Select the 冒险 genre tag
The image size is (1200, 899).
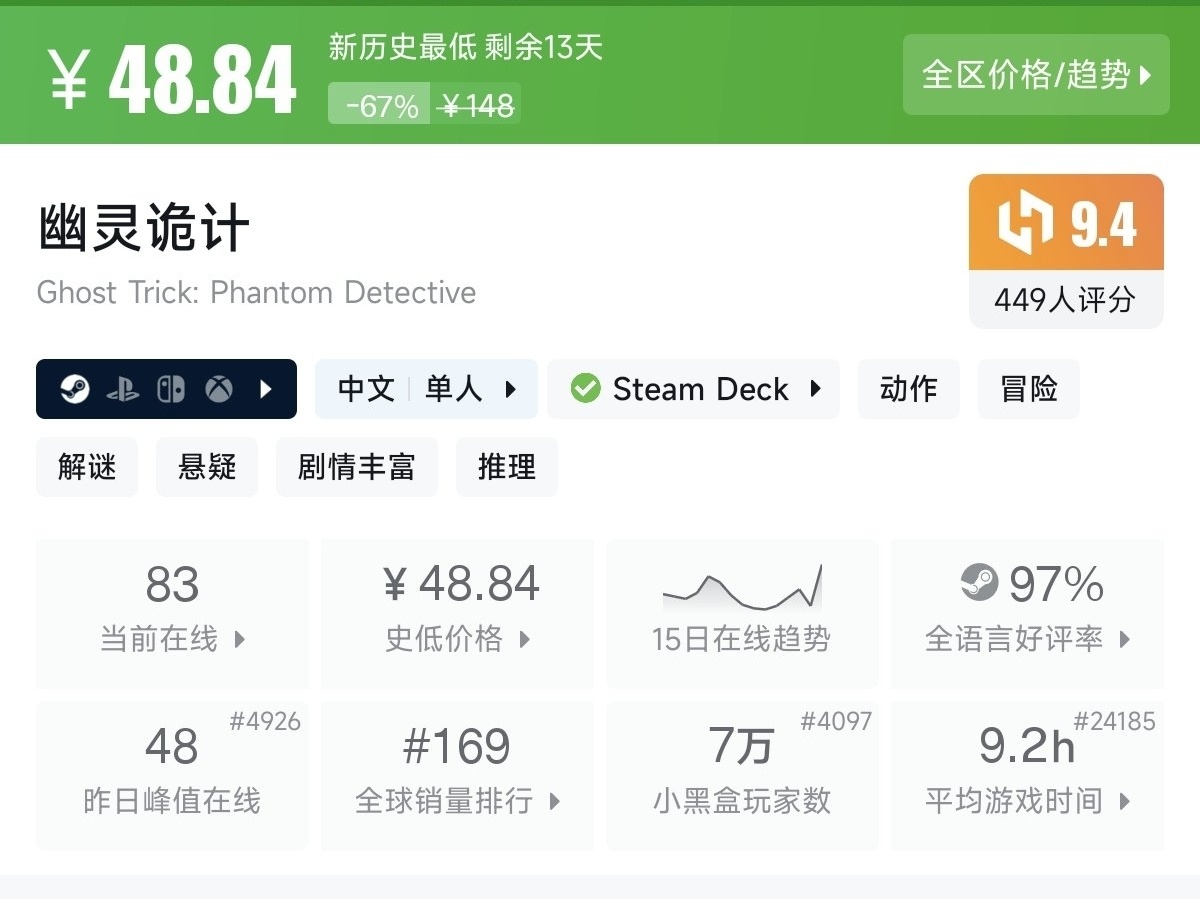[1028, 389]
